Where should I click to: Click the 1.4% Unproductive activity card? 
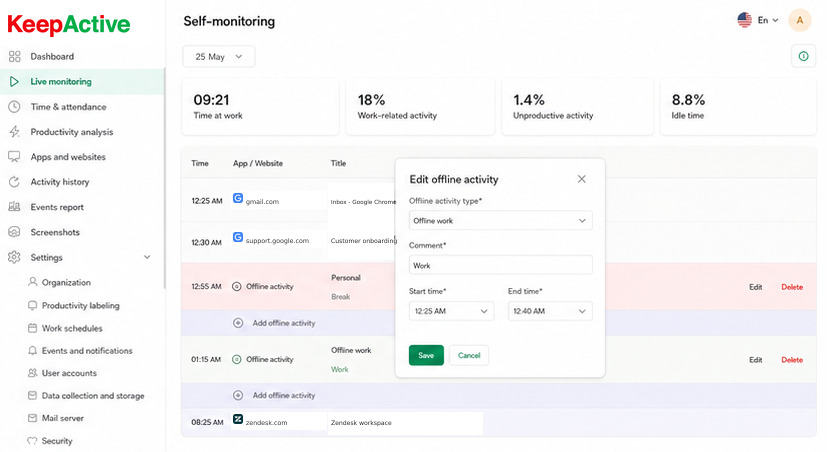tap(578, 107)
